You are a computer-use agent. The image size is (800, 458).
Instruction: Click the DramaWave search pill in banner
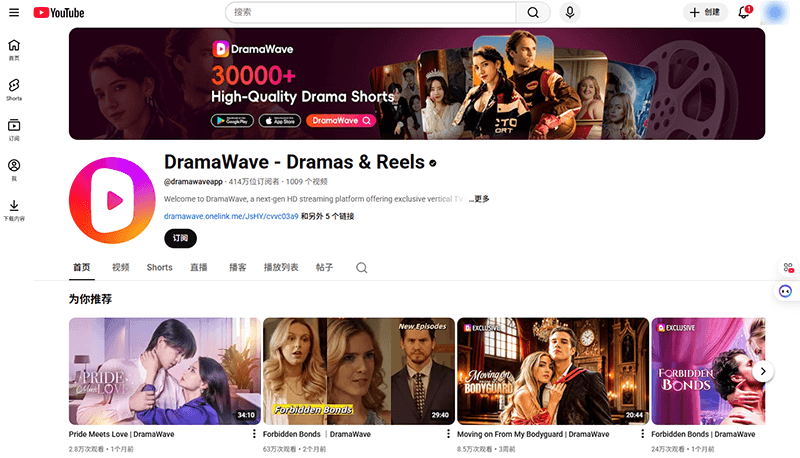[341, 121]
